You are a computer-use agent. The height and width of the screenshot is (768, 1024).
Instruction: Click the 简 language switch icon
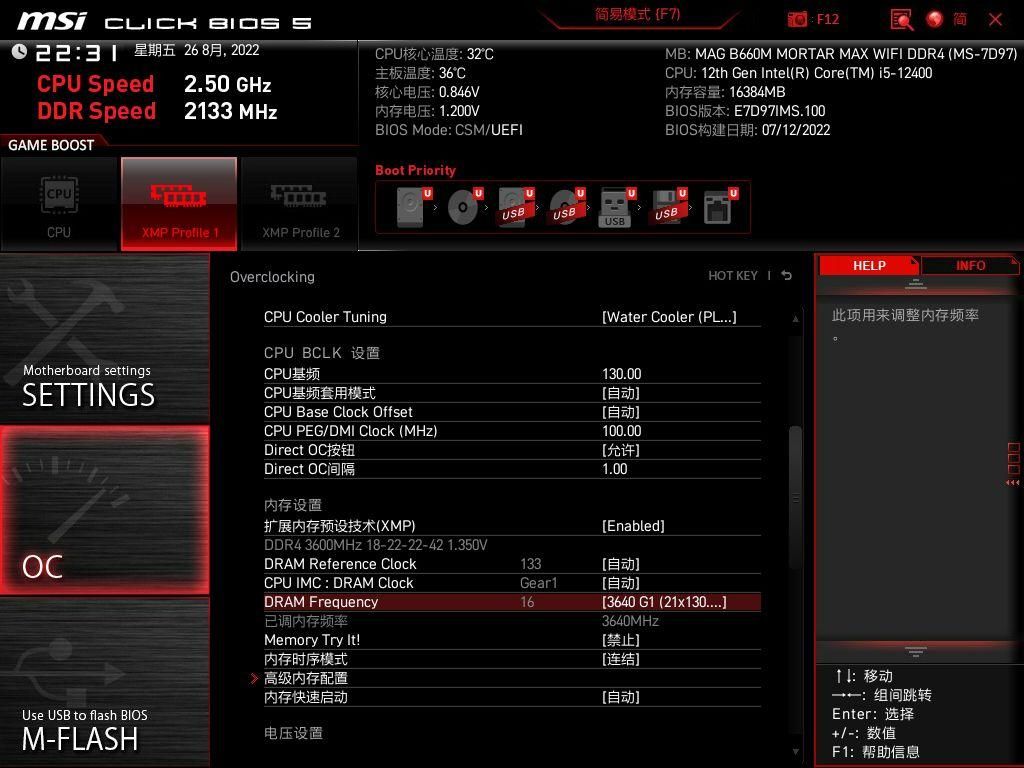coord(961,19)
